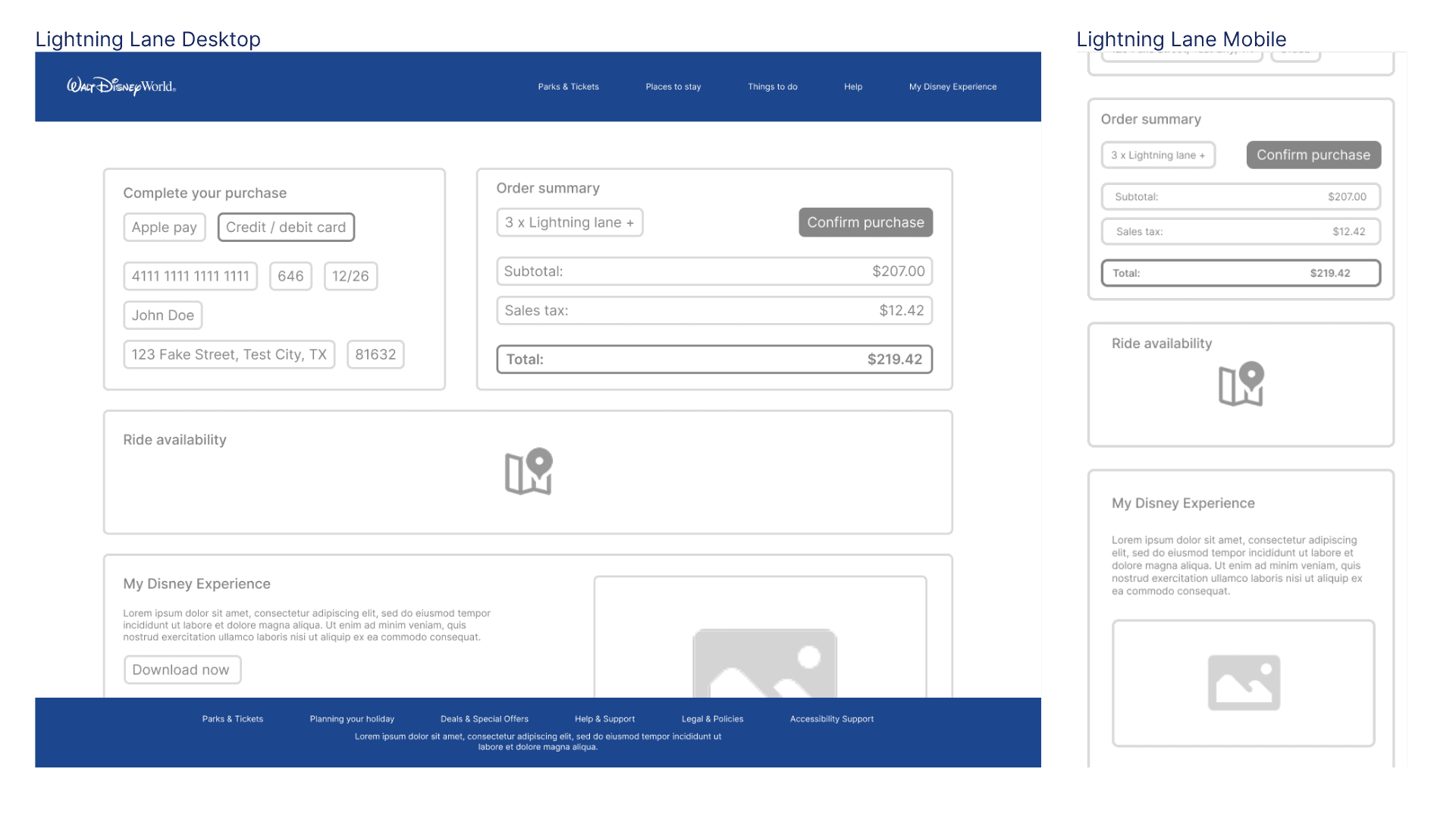This screenshot has width=1456, height=819.
Task: Click desktop Confirm purchase button
Action: 866,223
